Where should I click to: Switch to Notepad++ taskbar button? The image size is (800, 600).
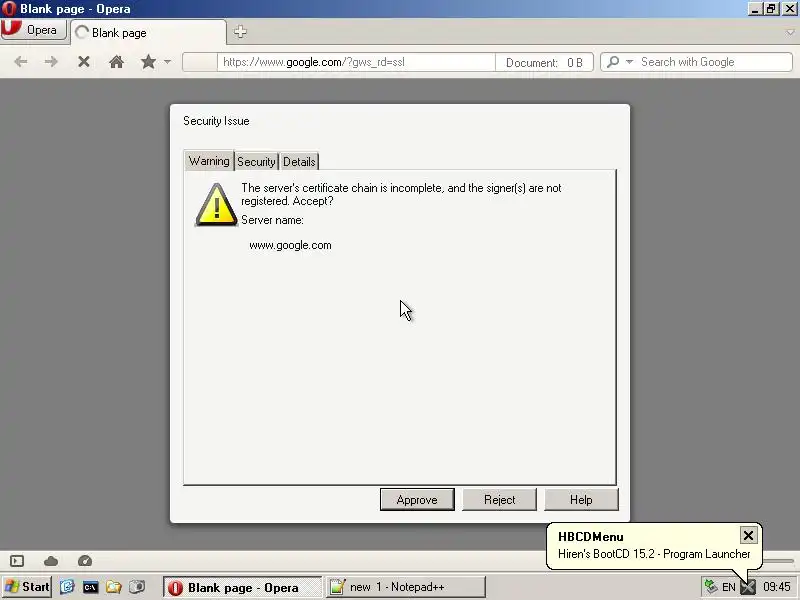pyautogui.click(x=406, y=587)
